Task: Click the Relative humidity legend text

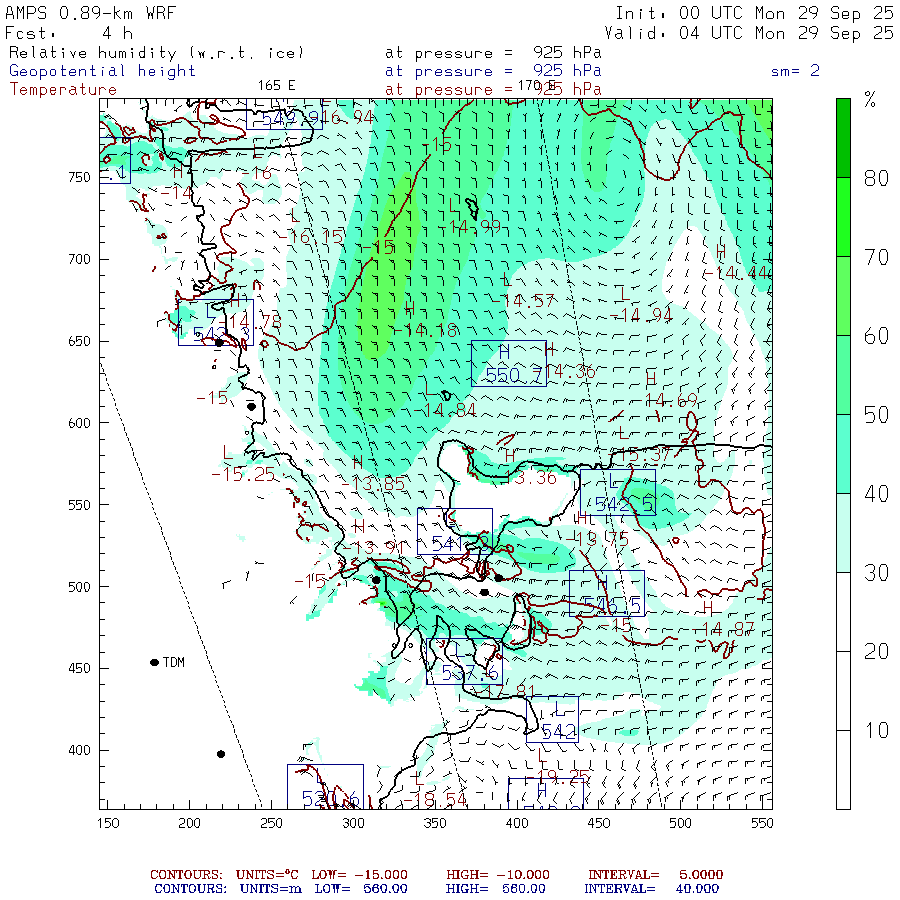Action: tap(156, 53)
